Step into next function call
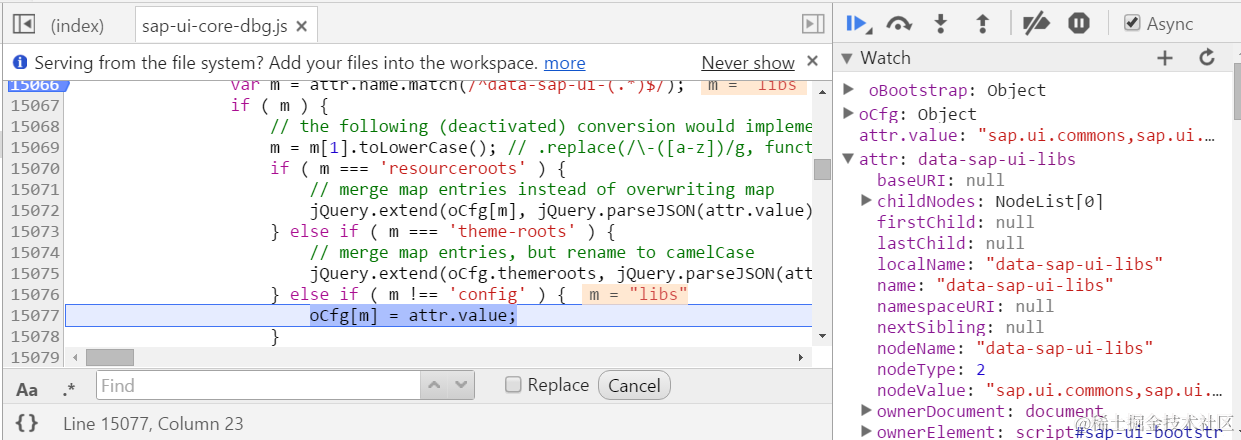Screen dimensions: 1241x440 tap(940, 23)
